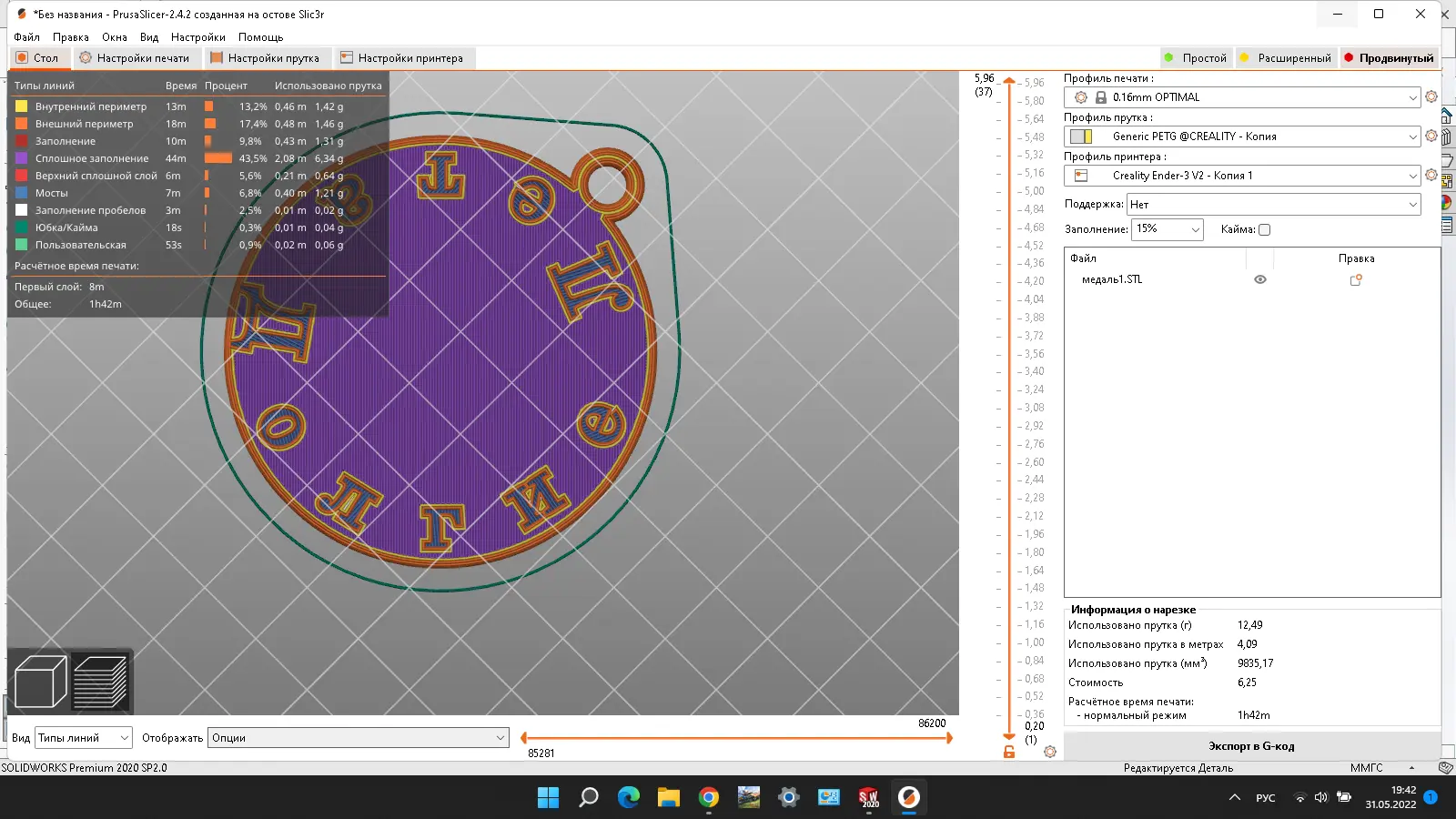Screen dimensions: 1456x819
Task: Edit the filament profile via its gear icon
Action: pyautogui.click(x=1431, y=136)
